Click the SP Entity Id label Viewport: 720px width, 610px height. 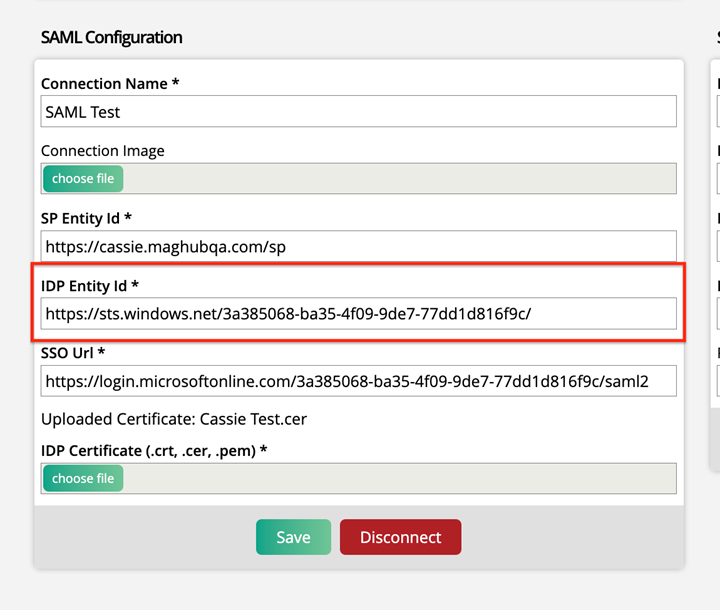pos(86,218)
